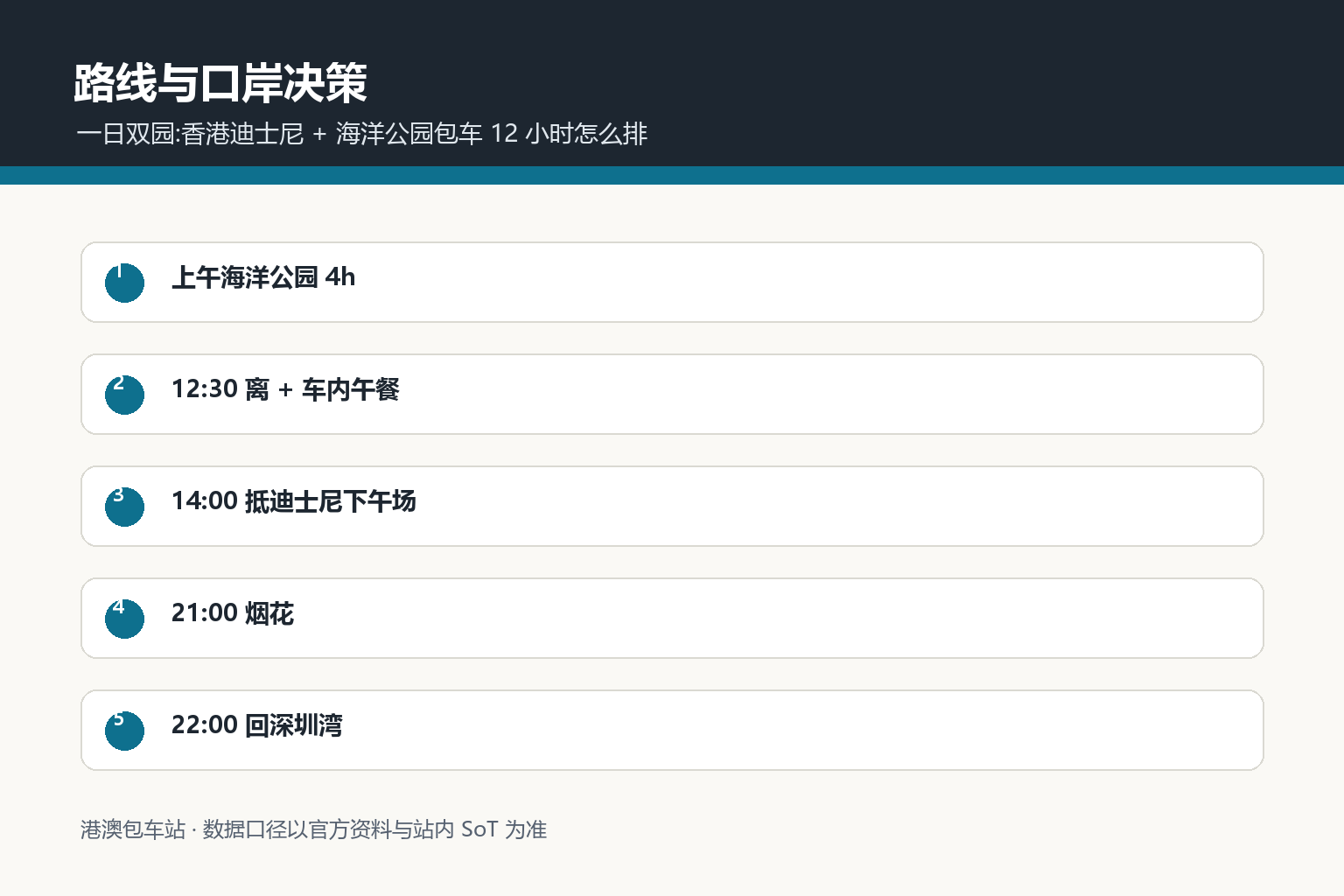The height and width of the screenshot is (896, 1344).
Task: Click the step 4 numbered circle
Action: tap(124, 619)
